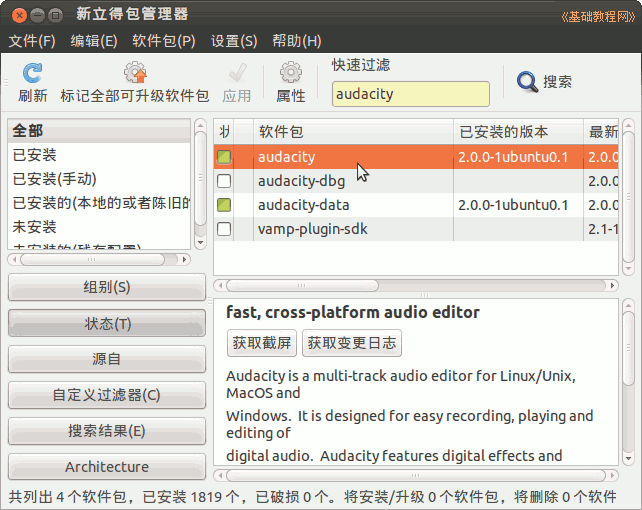The height and width of the screenshot is (510, 642).
Task: Click the 获取变更日志 button
Action: pyautogui.click(x=352, y=343)
